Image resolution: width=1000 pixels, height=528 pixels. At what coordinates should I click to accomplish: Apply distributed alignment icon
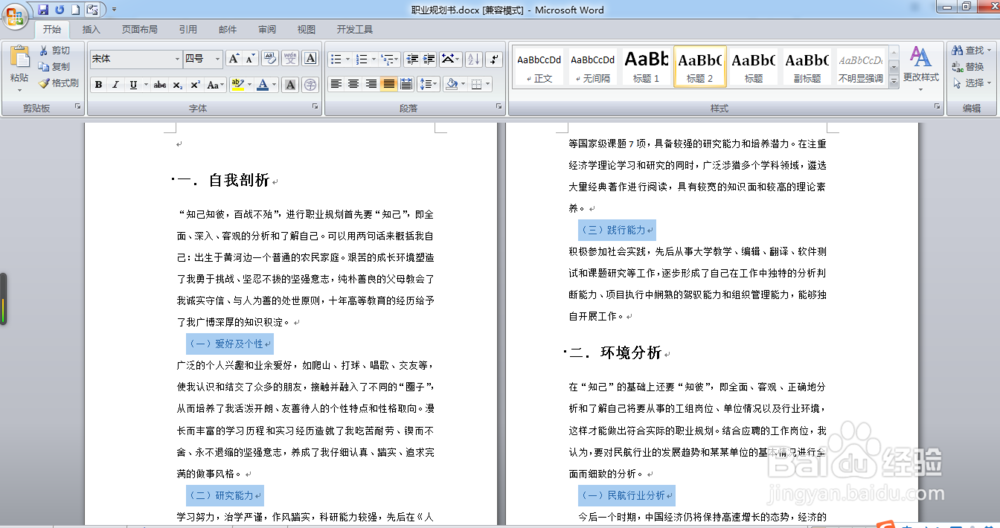406,84
